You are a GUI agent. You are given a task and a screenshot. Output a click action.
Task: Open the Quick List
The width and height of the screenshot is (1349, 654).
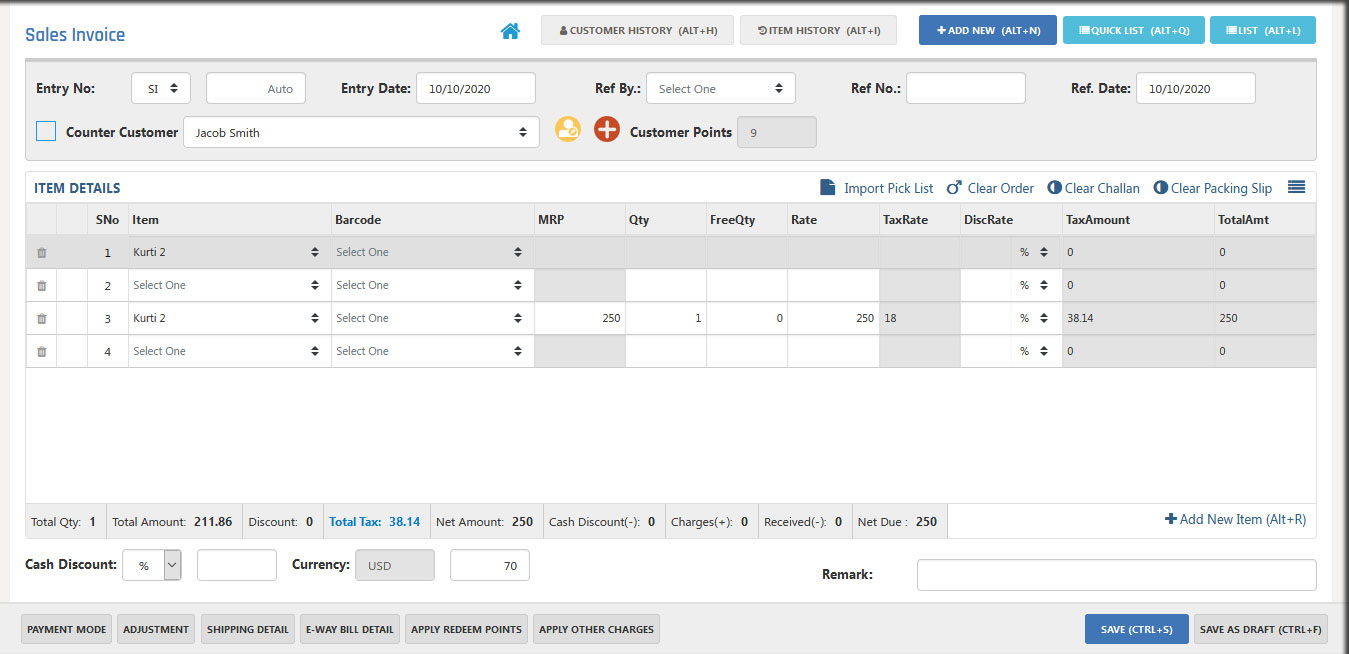pos(1134,30)
